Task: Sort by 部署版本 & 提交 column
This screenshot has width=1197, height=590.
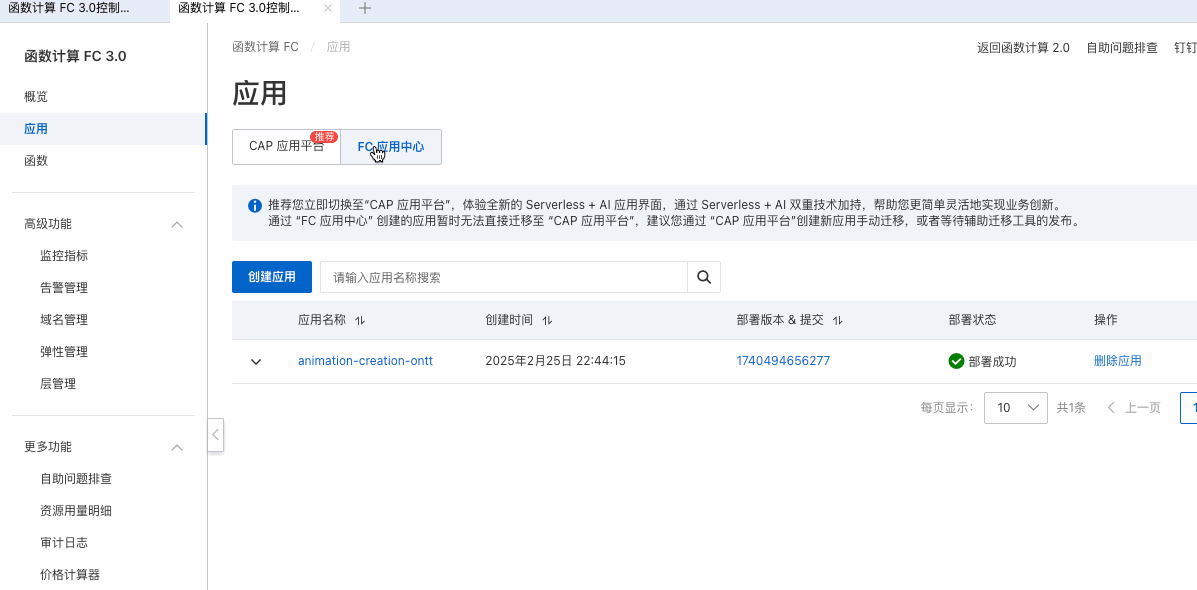Action: pyautogui.click(x=837, y=321)
